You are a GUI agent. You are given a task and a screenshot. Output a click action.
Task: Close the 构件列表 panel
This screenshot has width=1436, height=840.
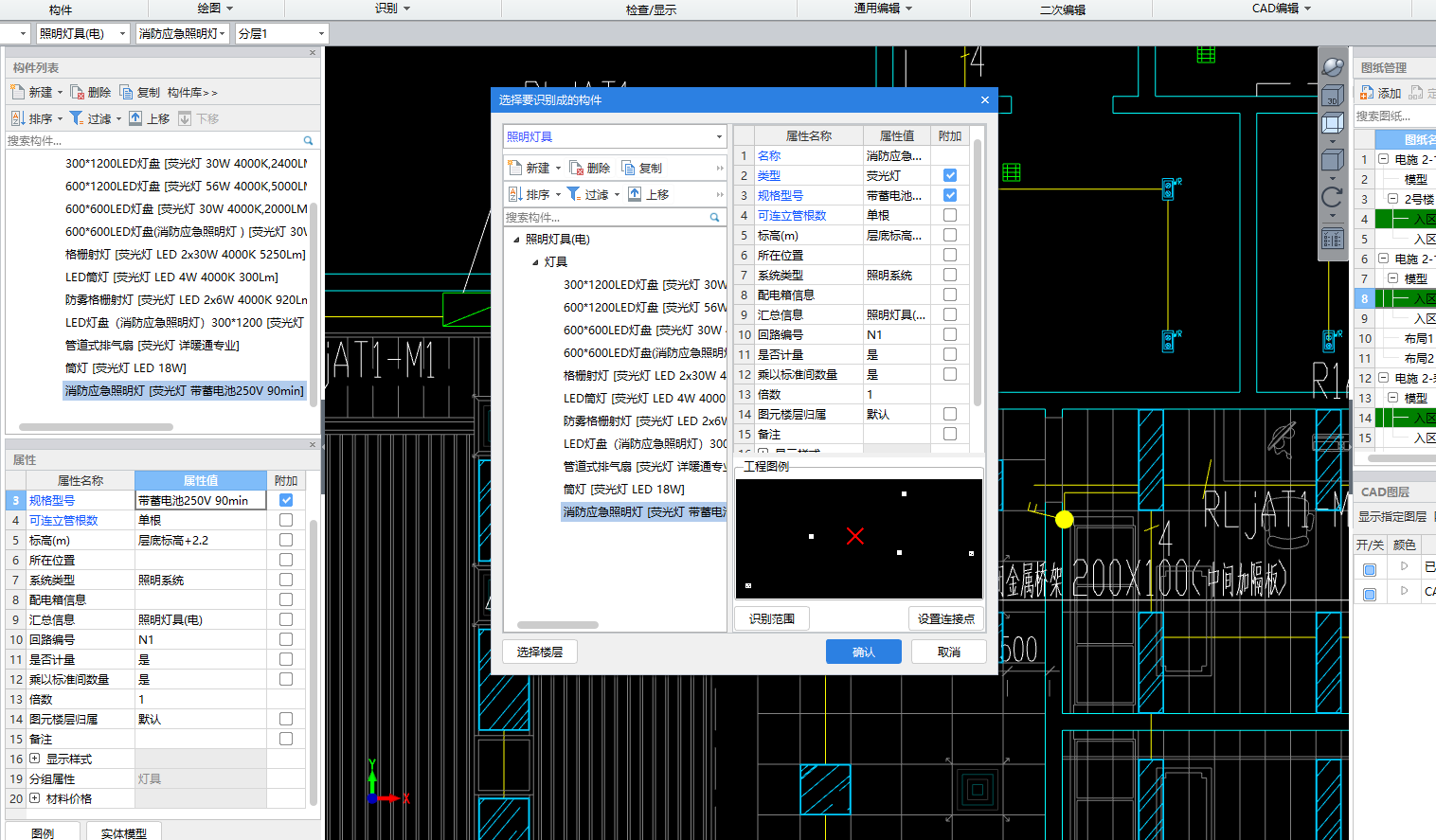[x=313, y=53]
